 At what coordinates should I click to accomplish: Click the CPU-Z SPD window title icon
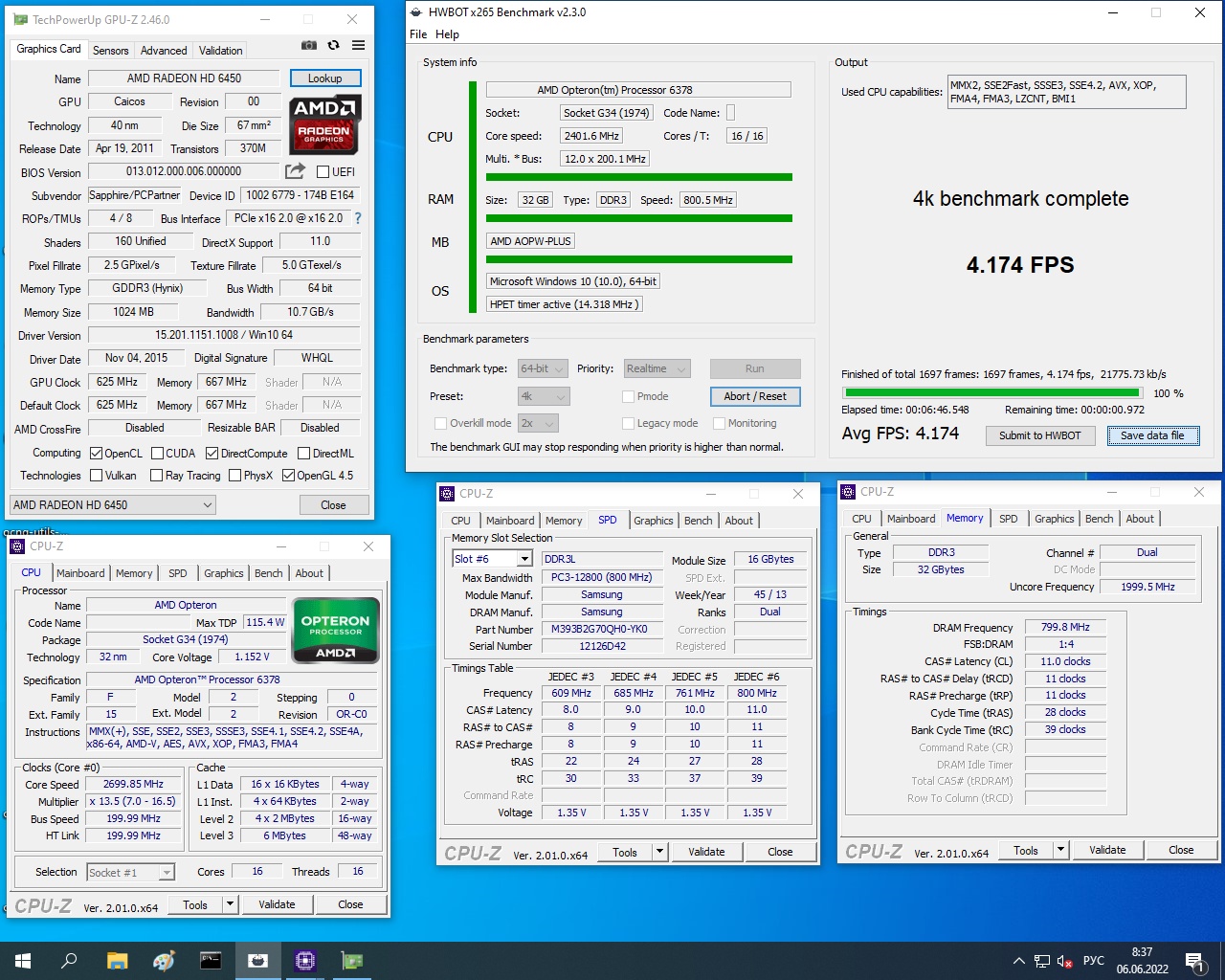447,494
